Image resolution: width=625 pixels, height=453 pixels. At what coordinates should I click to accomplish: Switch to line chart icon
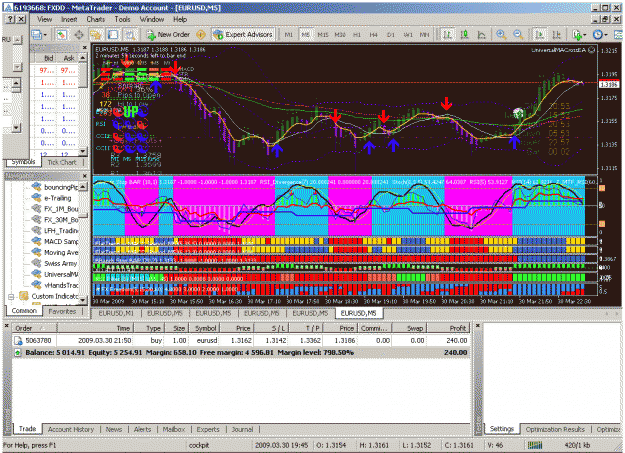coord(482,35)
